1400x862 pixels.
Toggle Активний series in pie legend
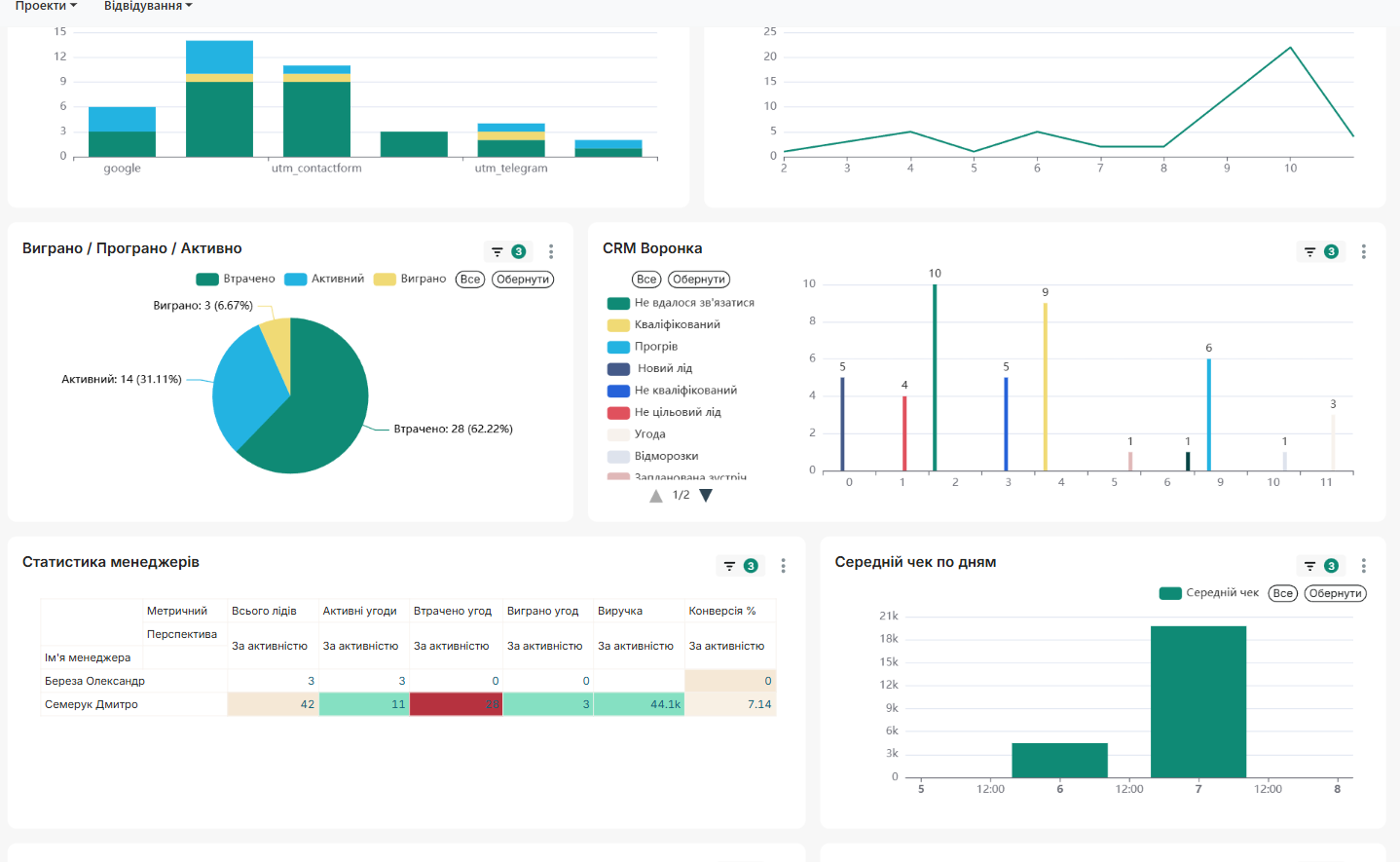324,279
